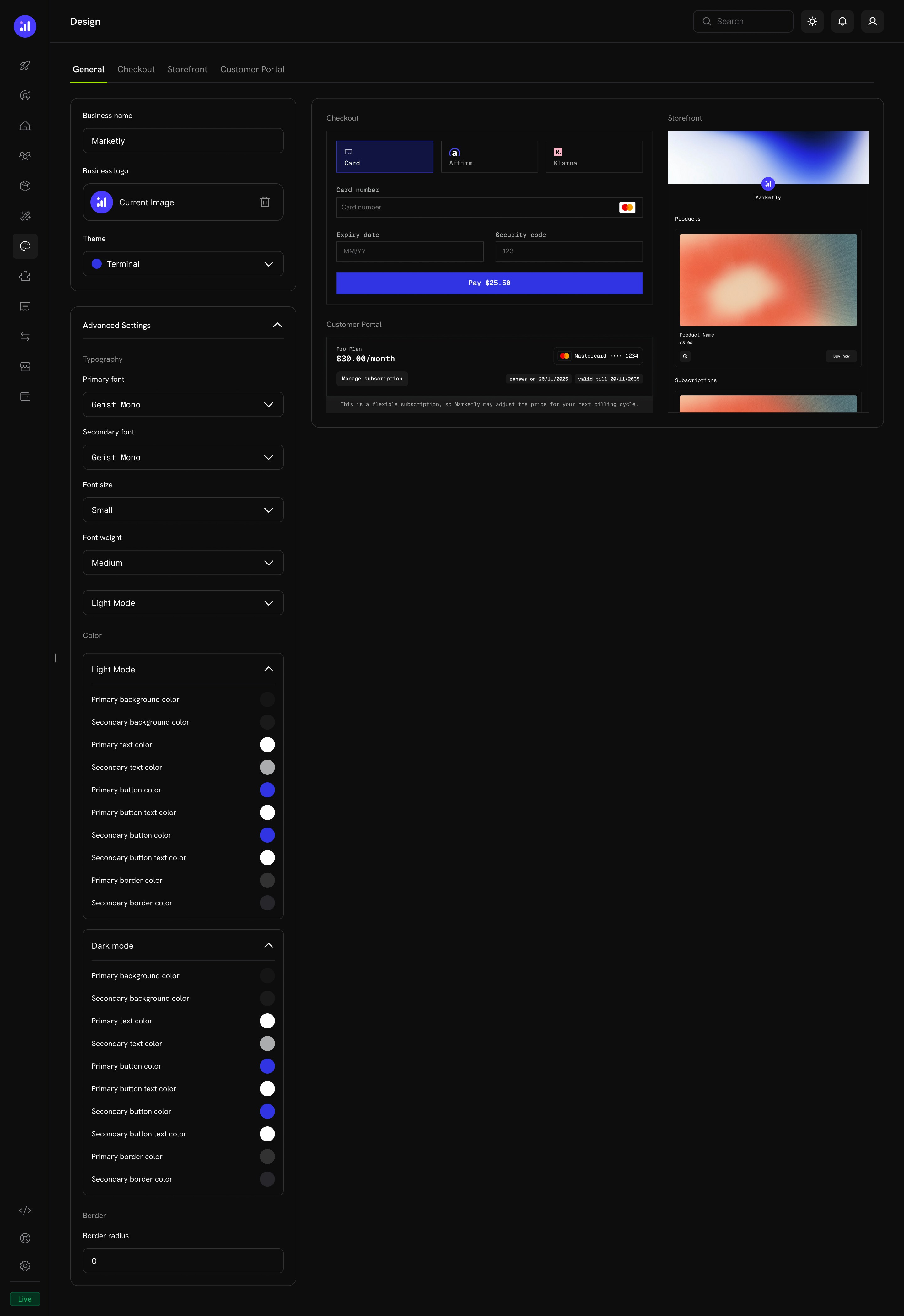Click the package icon in the sidebar

[25, 186]
